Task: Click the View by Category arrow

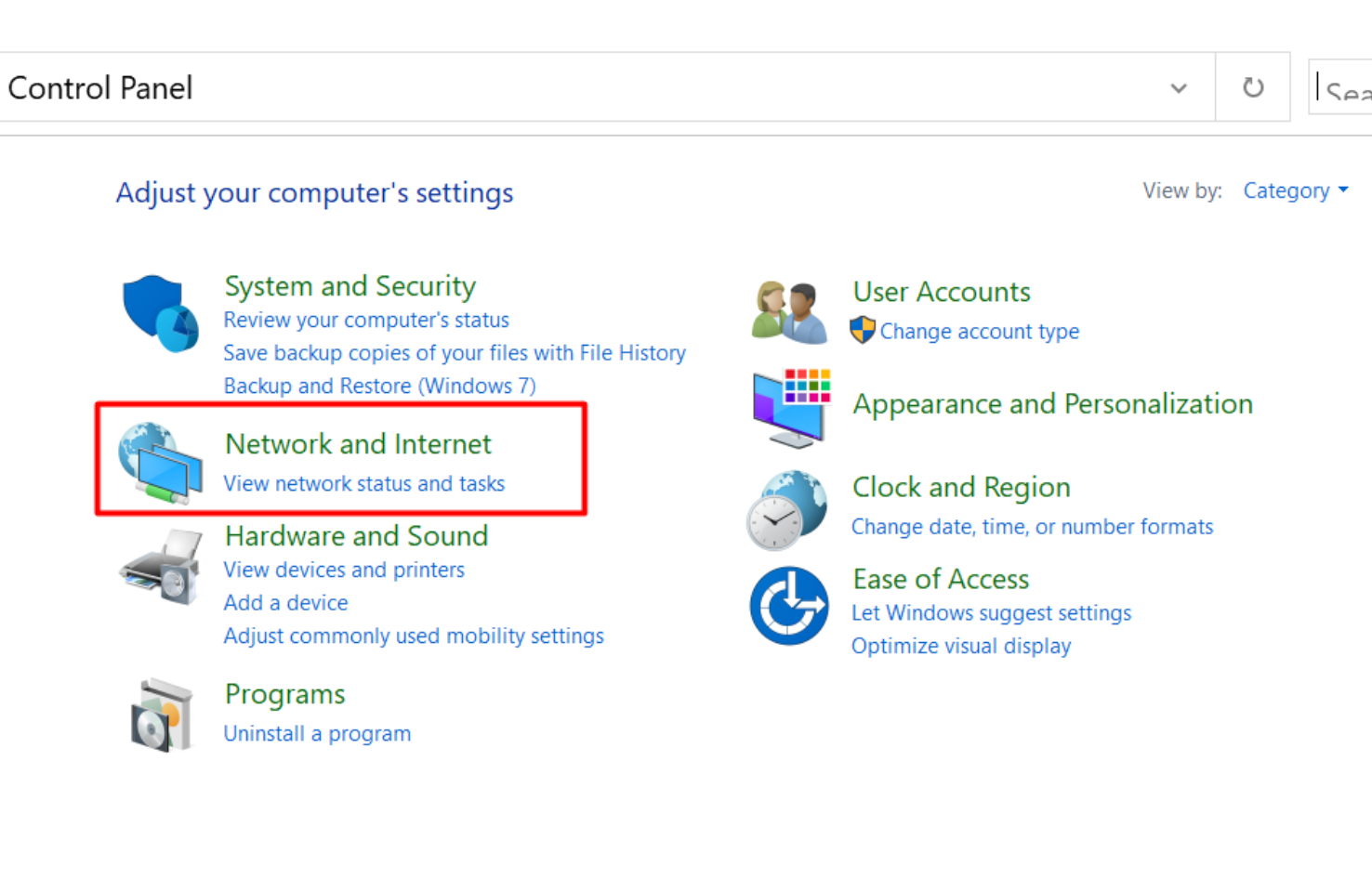Action: (1344, 190)
